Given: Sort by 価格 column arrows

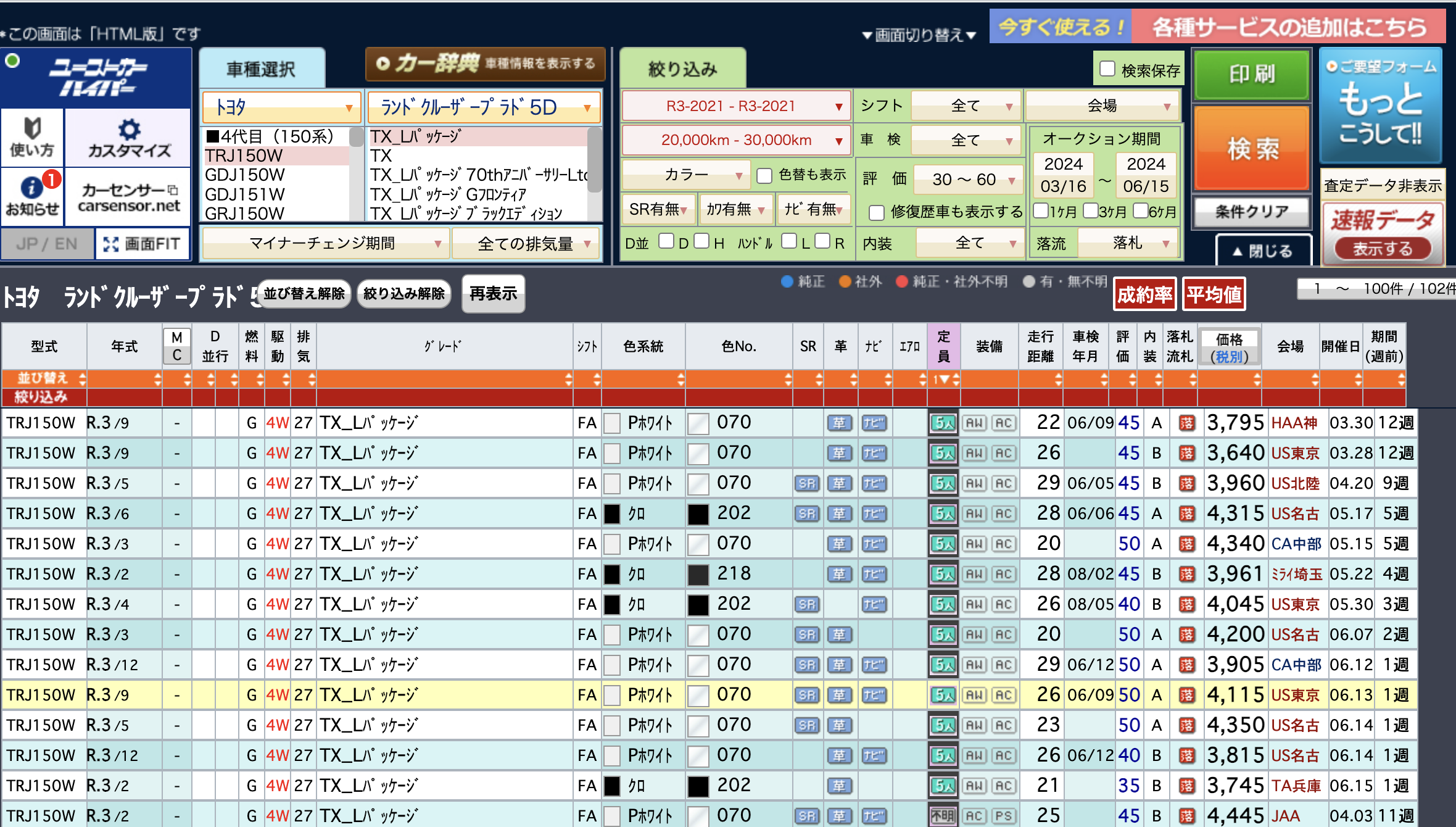Looking at the screenshot, I should point(1256,378).
